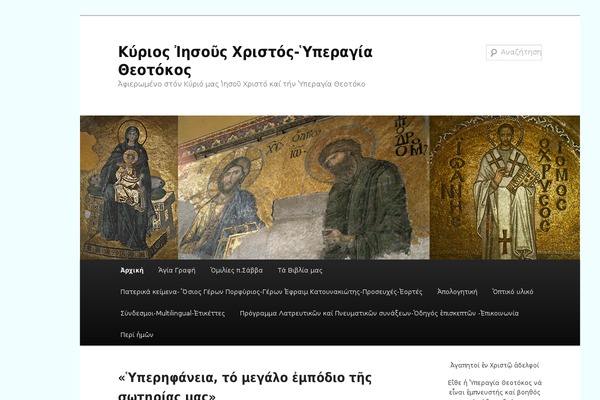600x400 pixels.
Task: Click the header mosaic banner image
Action: coord(330,188)
